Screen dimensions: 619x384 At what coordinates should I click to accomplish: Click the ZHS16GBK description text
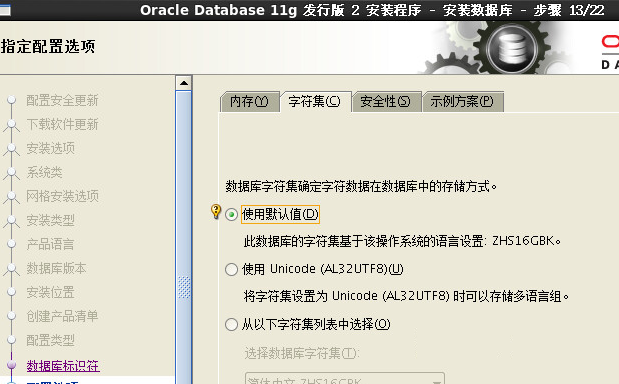pyautogui.click(x=402, y=241)
